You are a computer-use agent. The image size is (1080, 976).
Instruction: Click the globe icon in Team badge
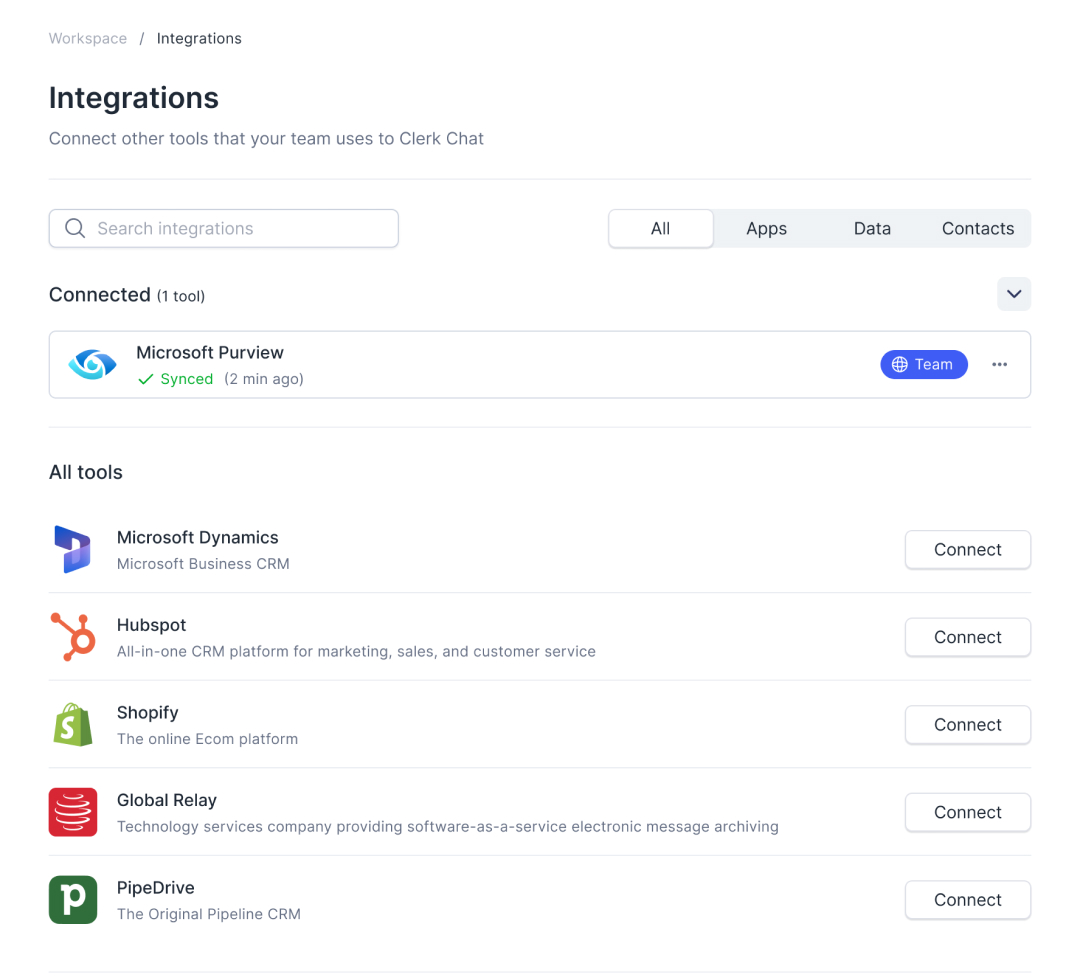(x=900, y=364)
